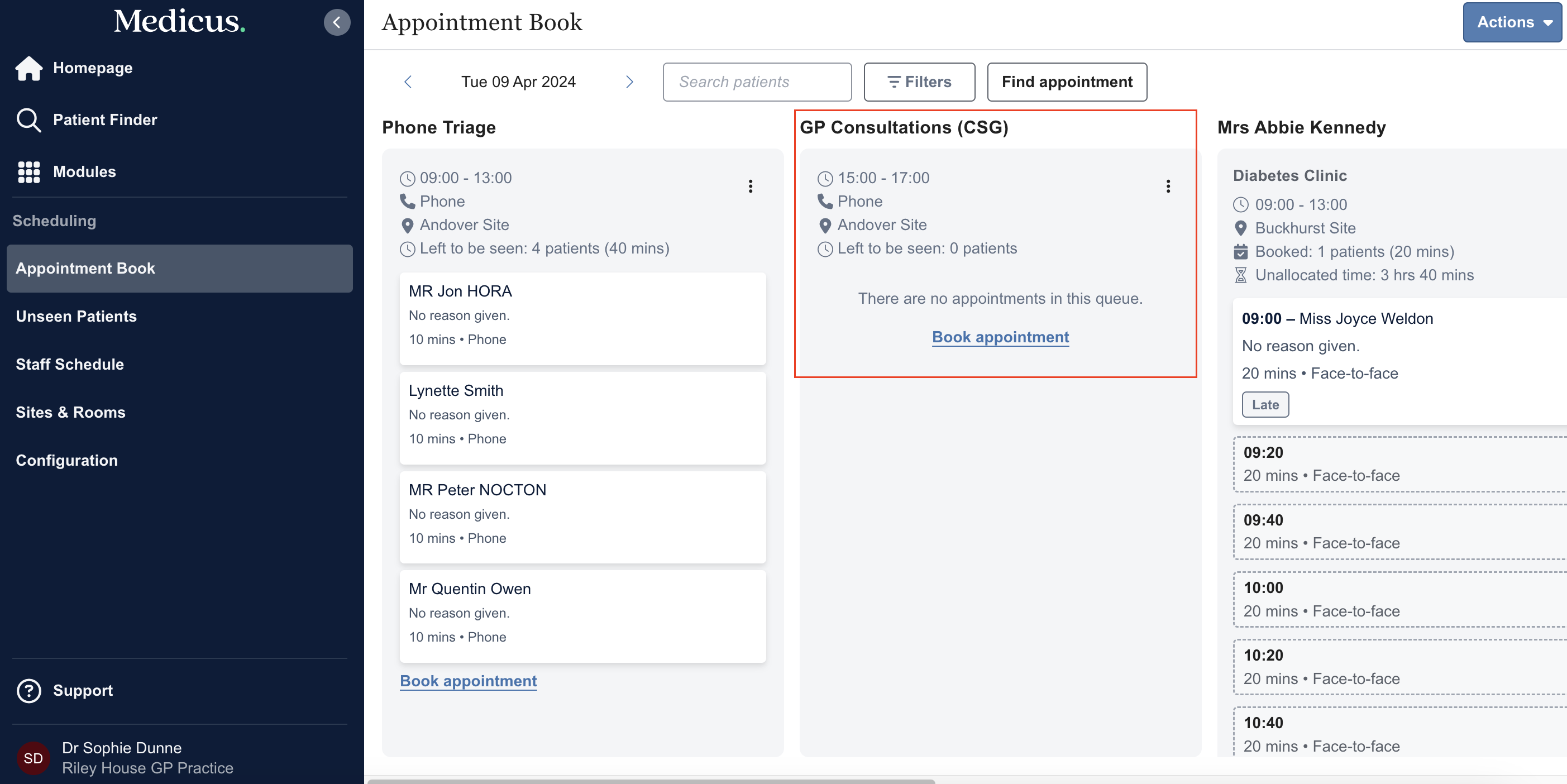
Task: Open Unseen Patients menu item
Action: [x=76, y=316]
